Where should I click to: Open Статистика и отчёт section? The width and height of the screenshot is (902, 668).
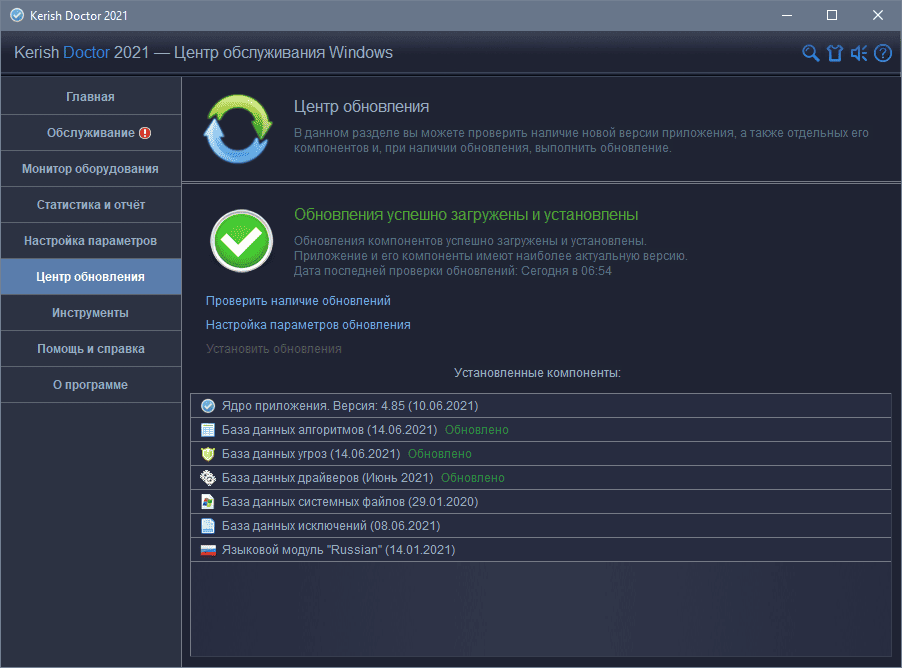(x=91, y=205)
